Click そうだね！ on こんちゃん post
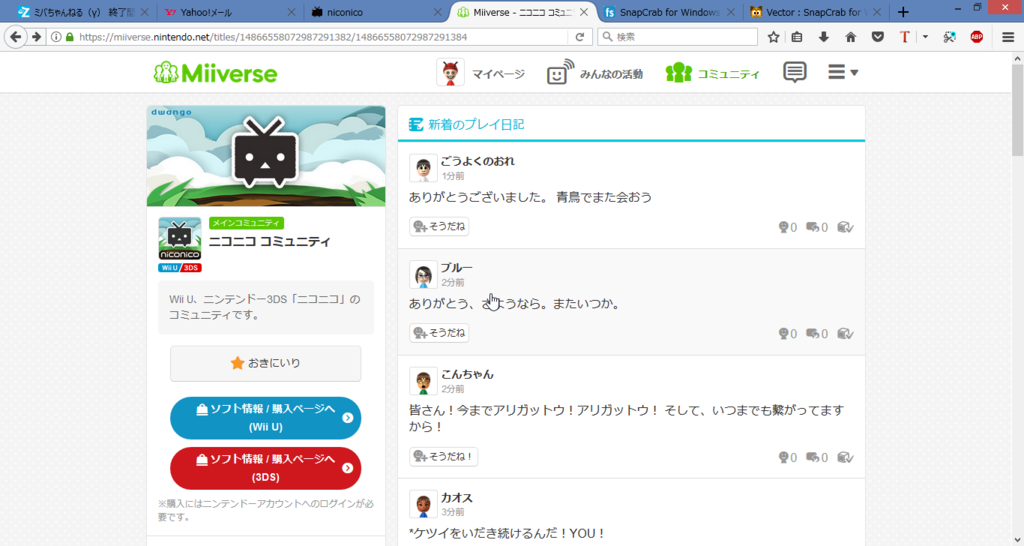 coord(443,457)
